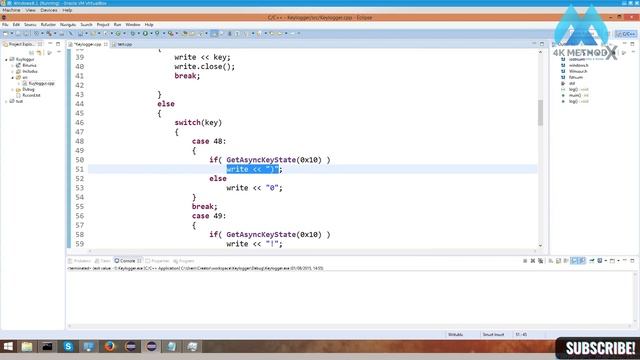Open Firefox from the taskbar

(109, 347)
